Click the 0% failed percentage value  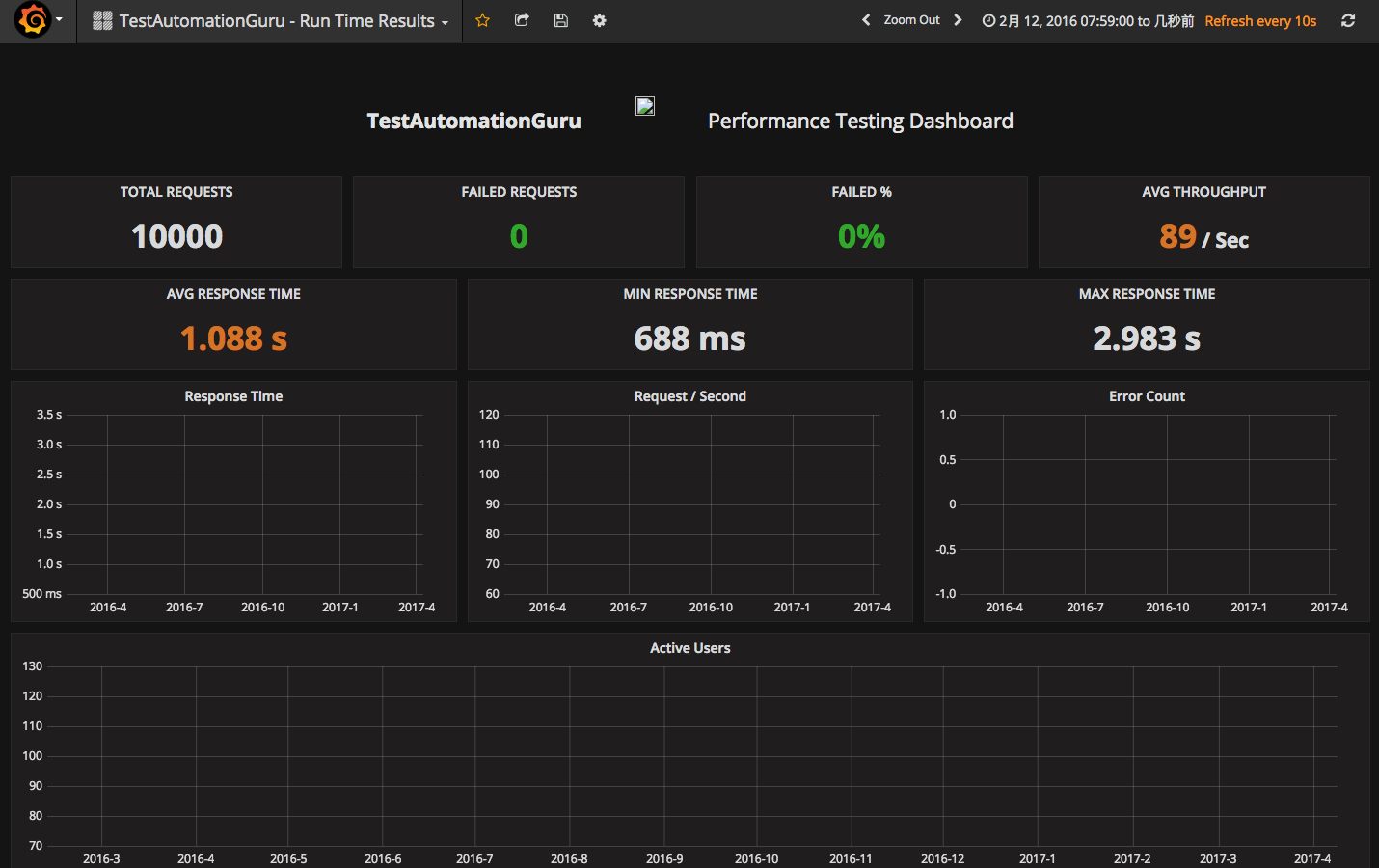click(x=862, y=236)
